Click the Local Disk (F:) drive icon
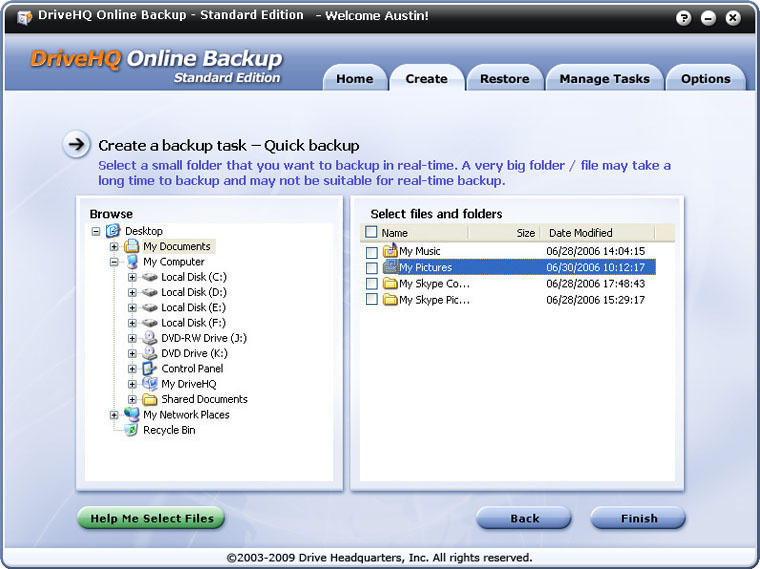This screenshot has height=569, width=760. click(150, 323)
